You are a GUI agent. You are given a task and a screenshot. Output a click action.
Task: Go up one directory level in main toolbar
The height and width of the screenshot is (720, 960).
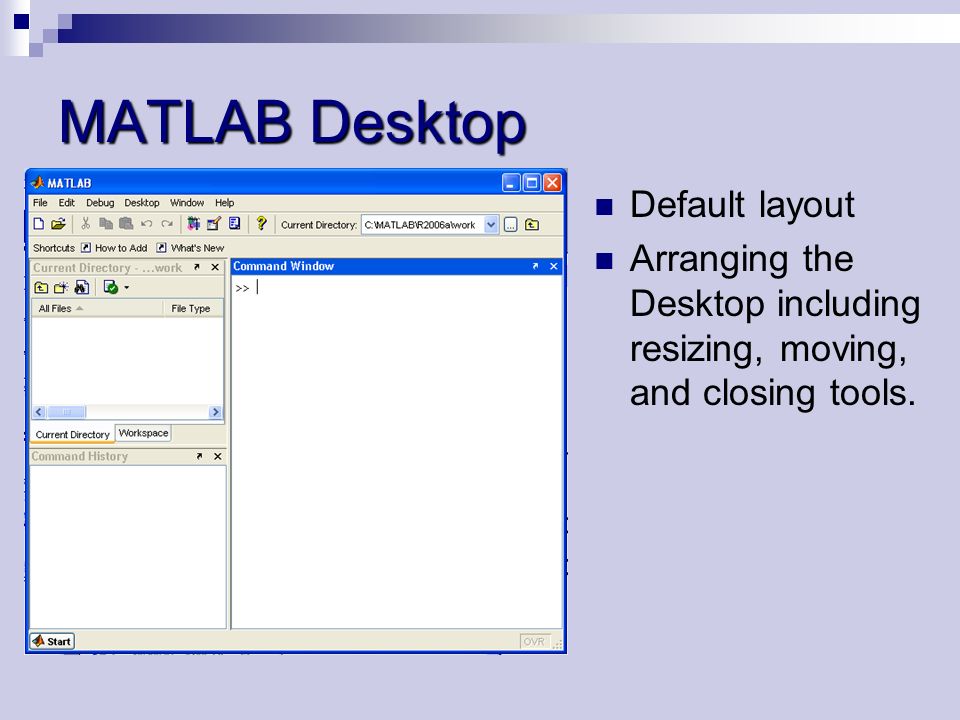click(x=532, y=225)
